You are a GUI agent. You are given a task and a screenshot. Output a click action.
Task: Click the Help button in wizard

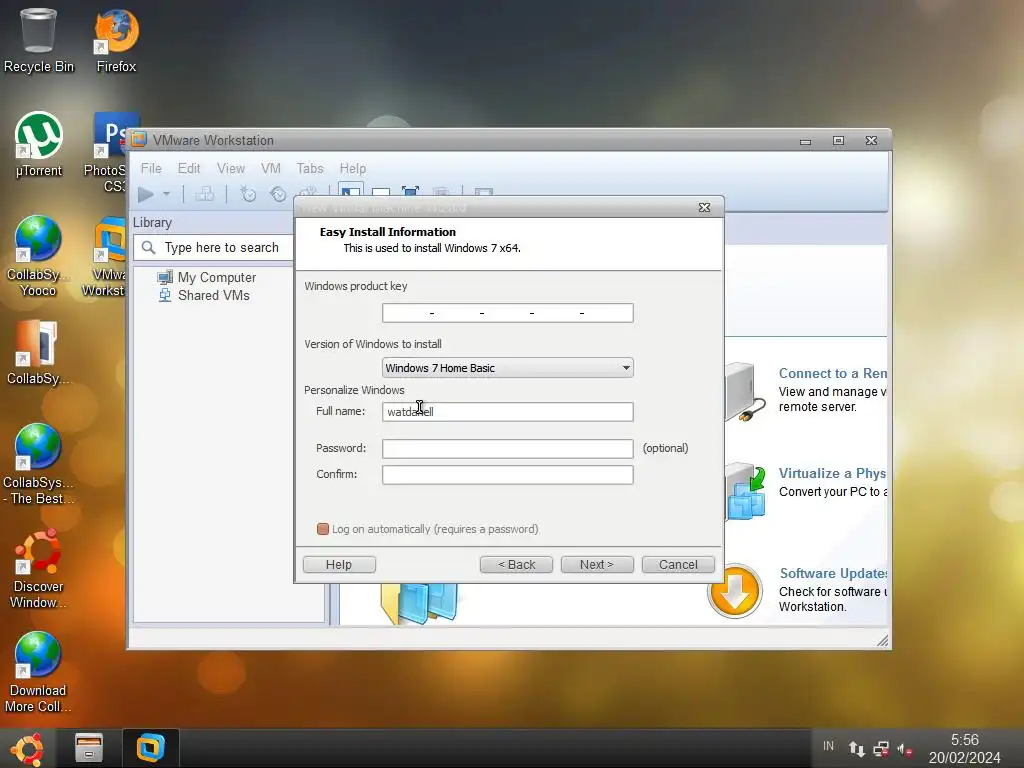339,564
